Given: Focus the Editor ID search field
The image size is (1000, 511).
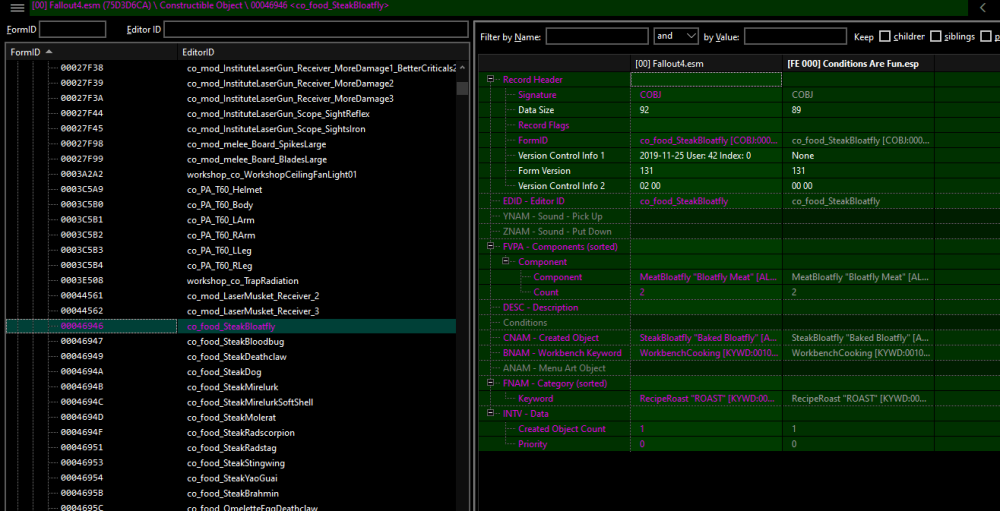Looking at the screenshot, I should [316, 29].
